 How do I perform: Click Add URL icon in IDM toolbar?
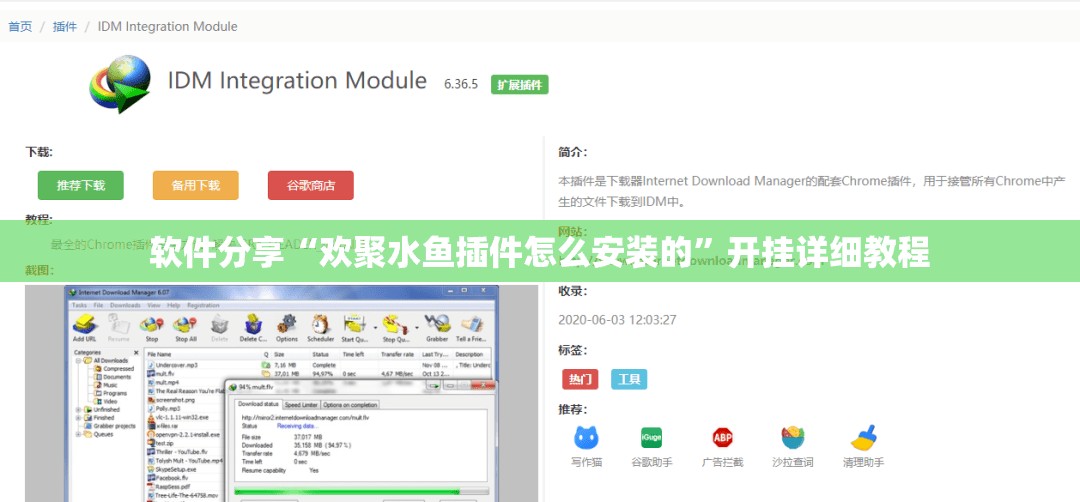85,324
